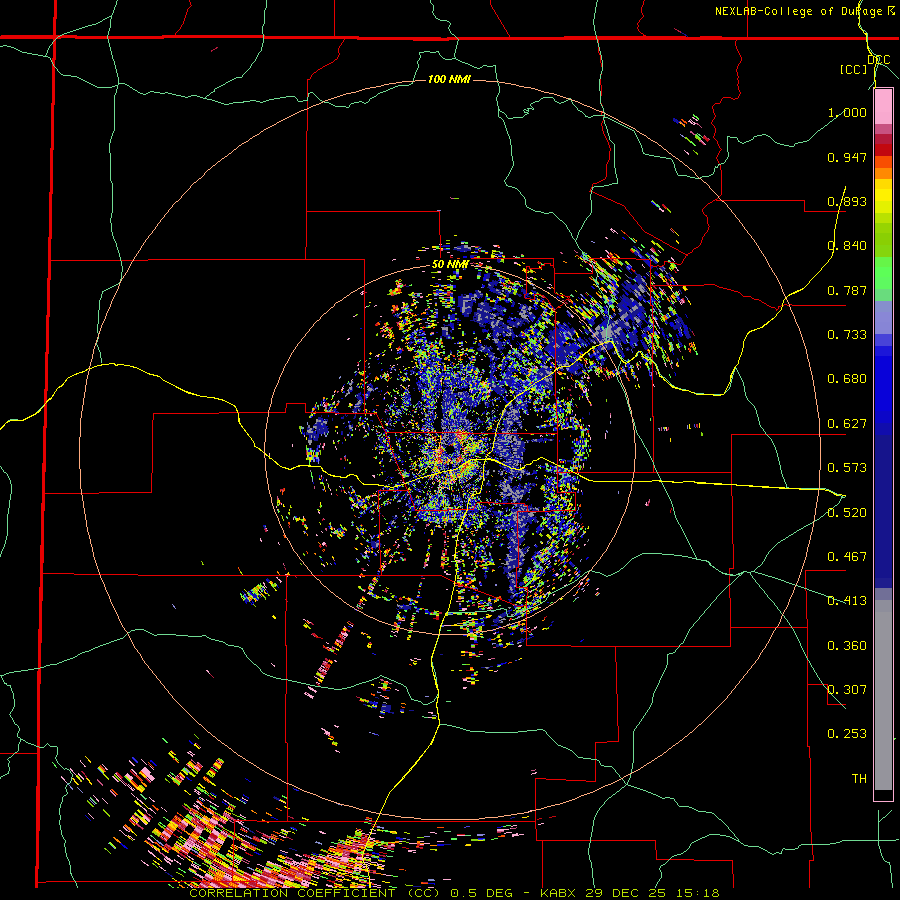Click the Correlation Coefficient caption at the bottom

454,893
